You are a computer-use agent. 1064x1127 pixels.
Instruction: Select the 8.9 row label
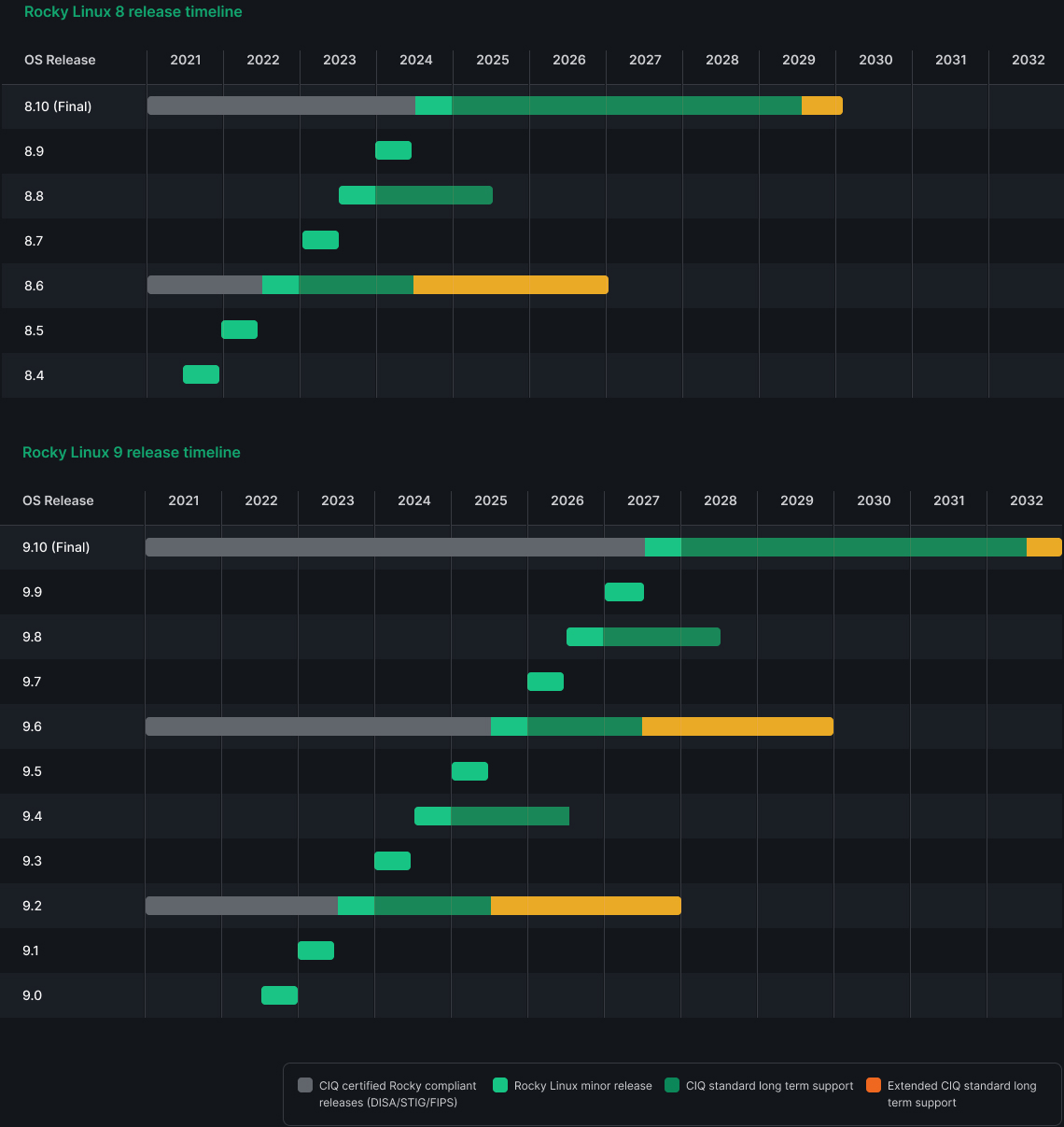(x=34, y=151)
